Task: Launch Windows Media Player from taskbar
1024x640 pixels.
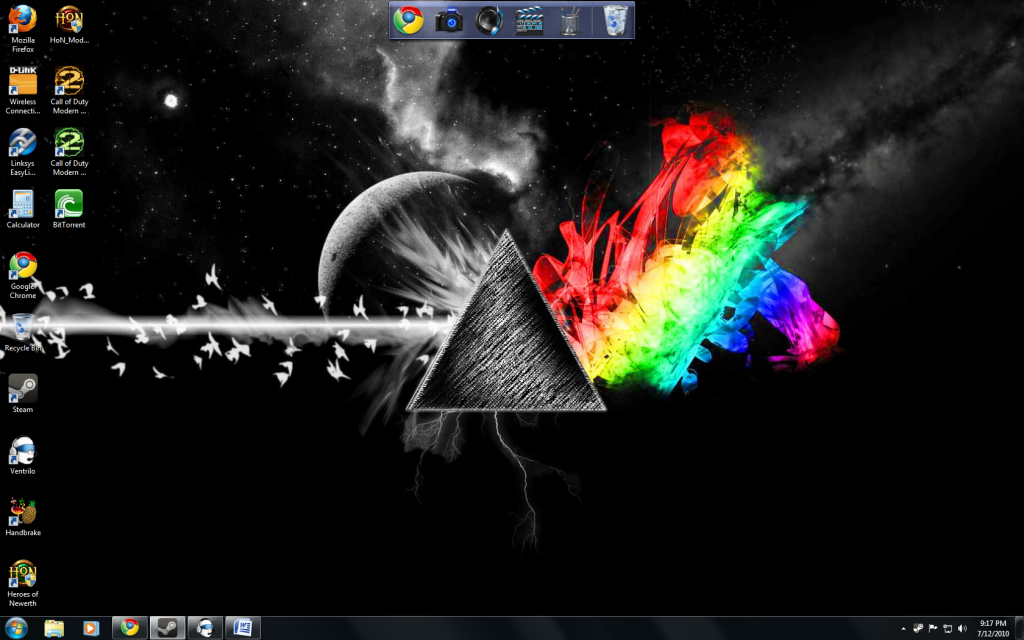Action: point(91,628)
